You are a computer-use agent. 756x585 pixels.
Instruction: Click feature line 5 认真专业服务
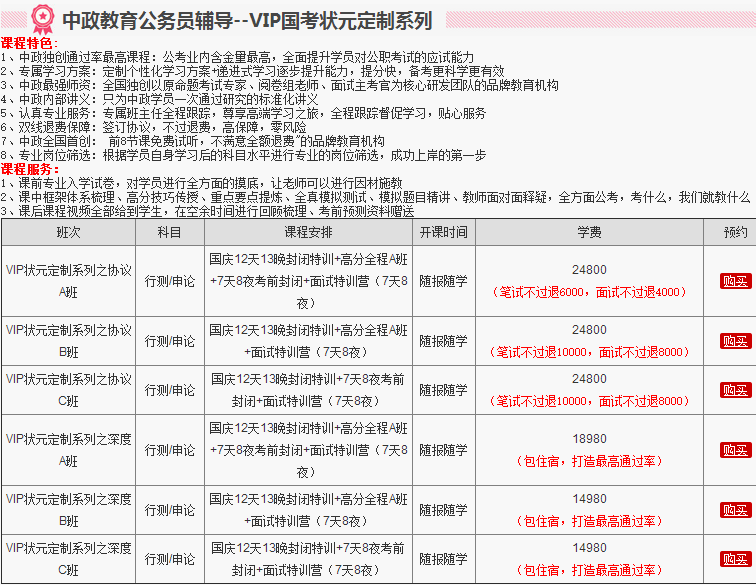point(243,114)
